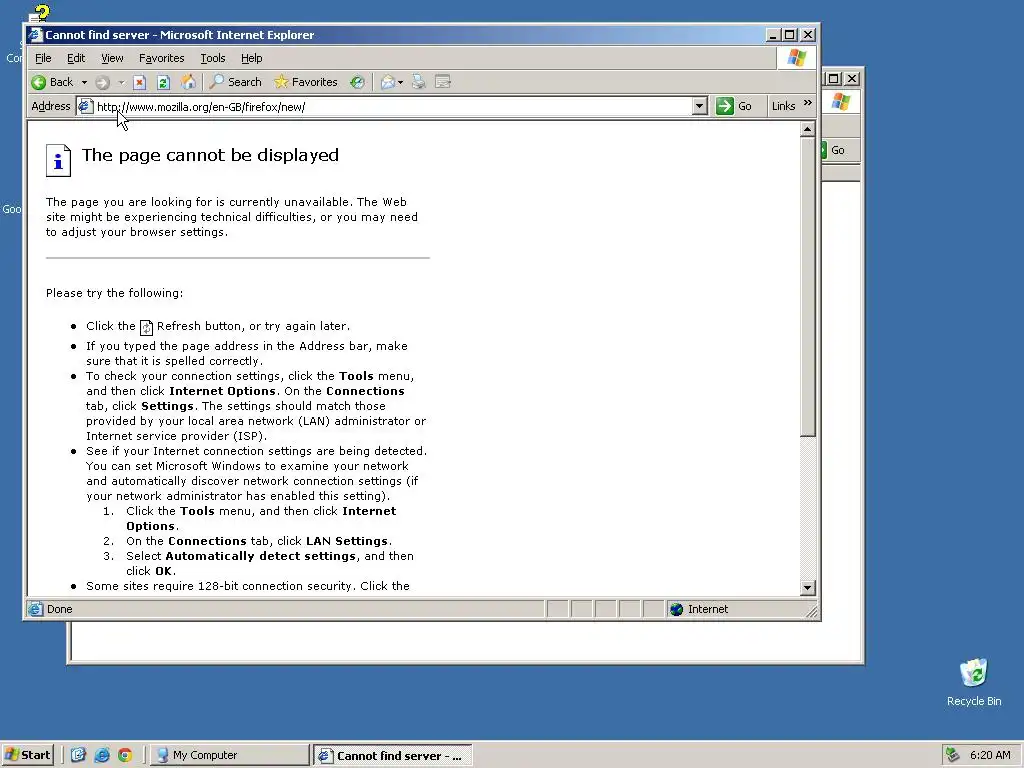
Task: Refresh the page using the toolbar icon
Action: point(163,82)
